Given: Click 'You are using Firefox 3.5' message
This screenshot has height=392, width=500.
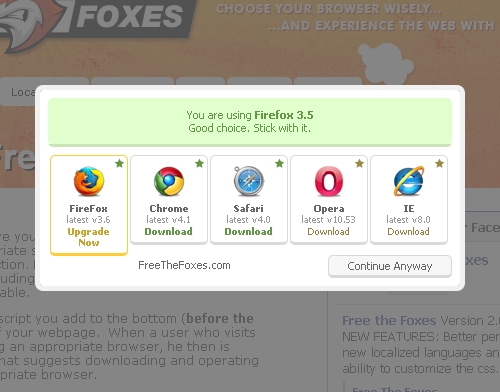Looking at the screenshot, I should pyautogui.click(x=250, y=115).
